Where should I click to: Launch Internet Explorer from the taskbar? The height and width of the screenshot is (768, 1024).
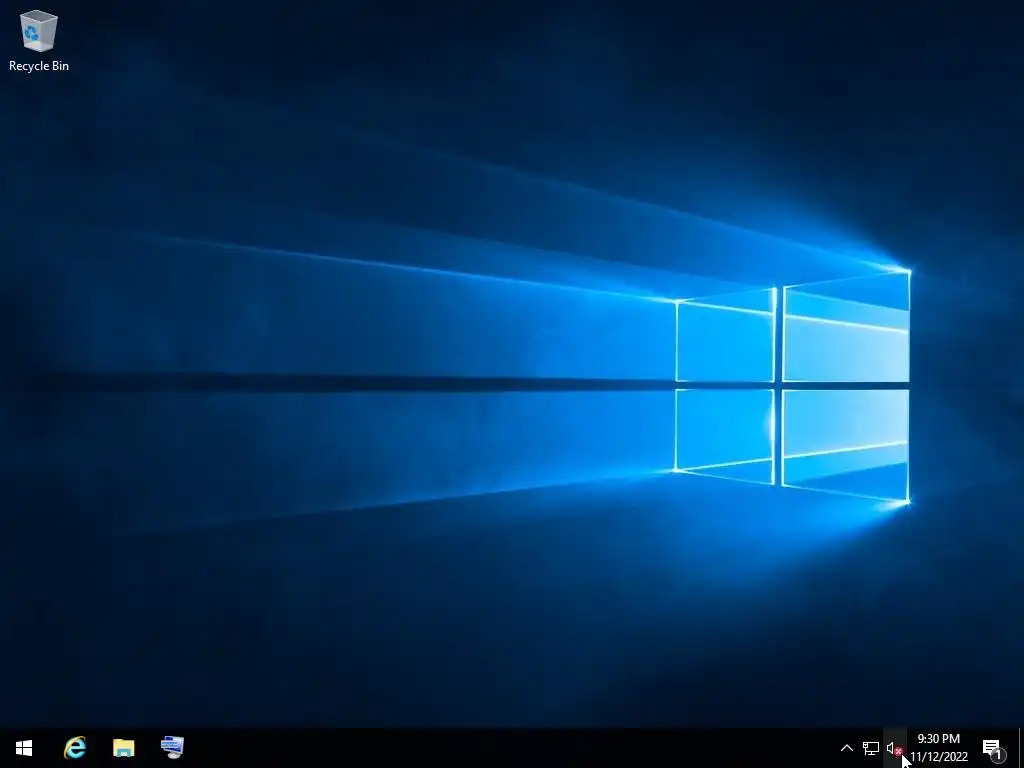(x=75, y=748)
